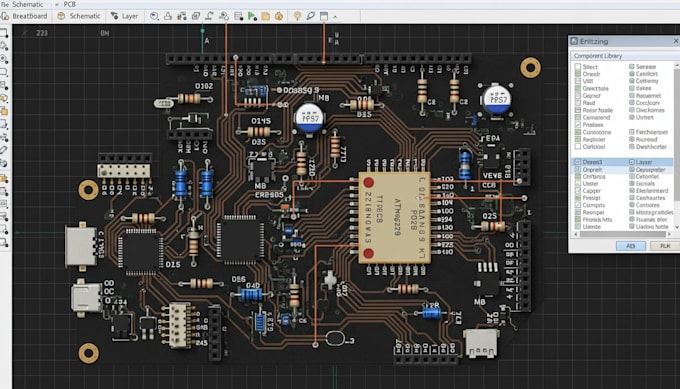Screen dimensions: 680x389
Task: Toggle the "Corlcioel" checkbox
Action: (x=578, y=147)
